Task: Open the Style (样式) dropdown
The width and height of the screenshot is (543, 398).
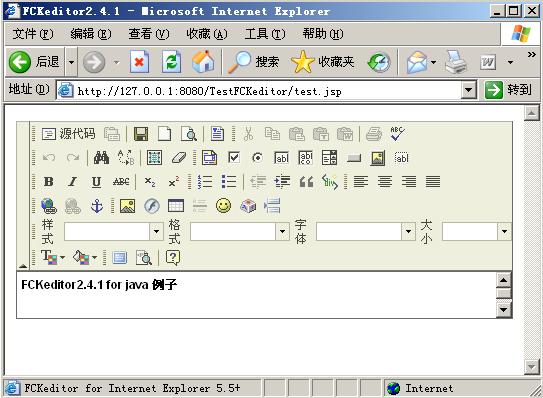Action: [x=156, y=231]
